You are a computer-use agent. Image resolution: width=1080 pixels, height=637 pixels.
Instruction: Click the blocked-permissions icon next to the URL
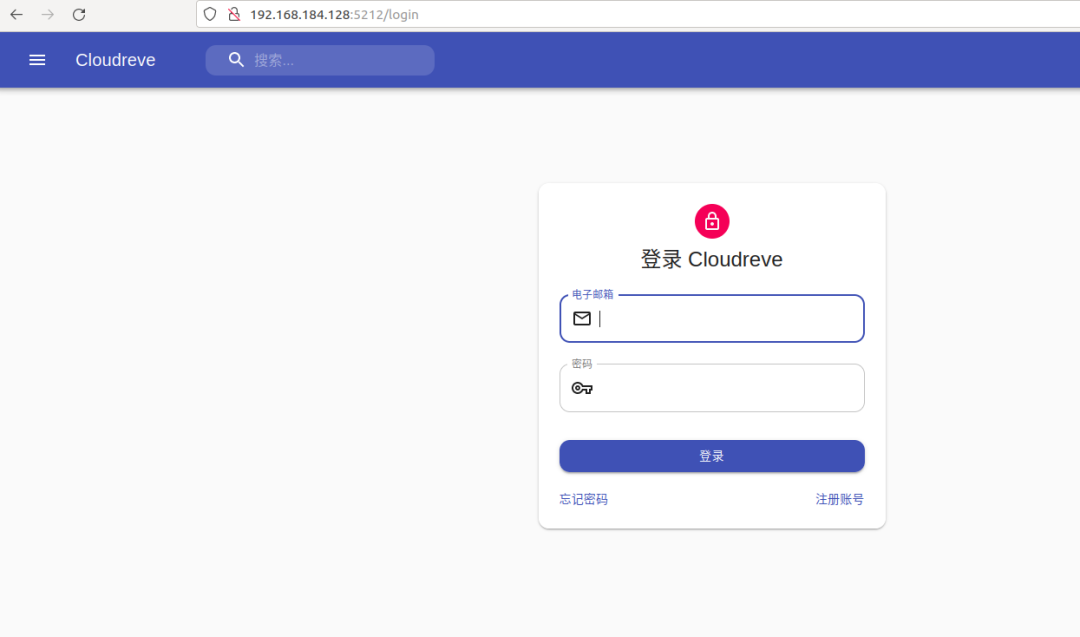coord(232,14)
